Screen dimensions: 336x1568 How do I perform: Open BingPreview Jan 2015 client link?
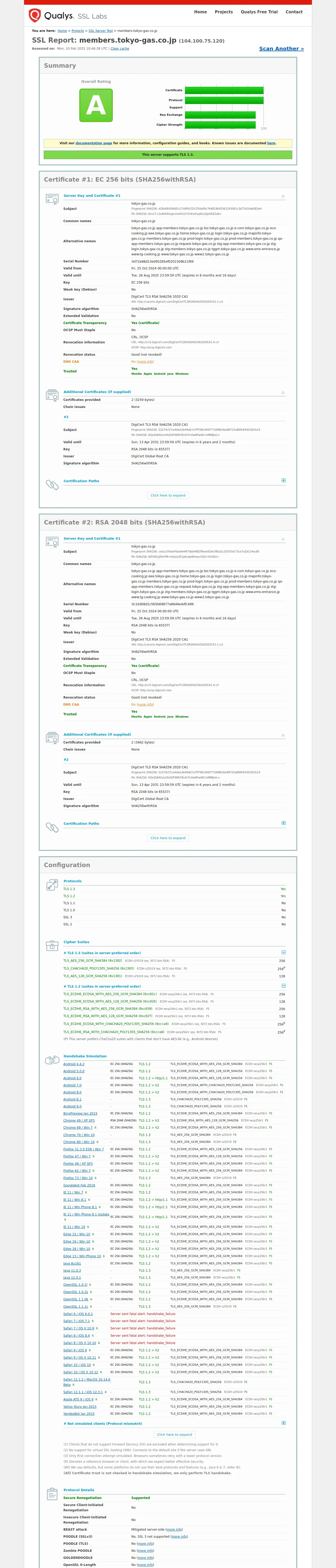pos(81,1113)
